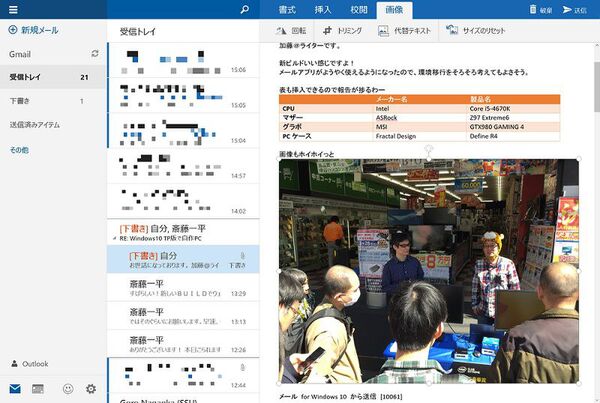
Task: Open the 校閲 tab
Action: coord(359,10)
